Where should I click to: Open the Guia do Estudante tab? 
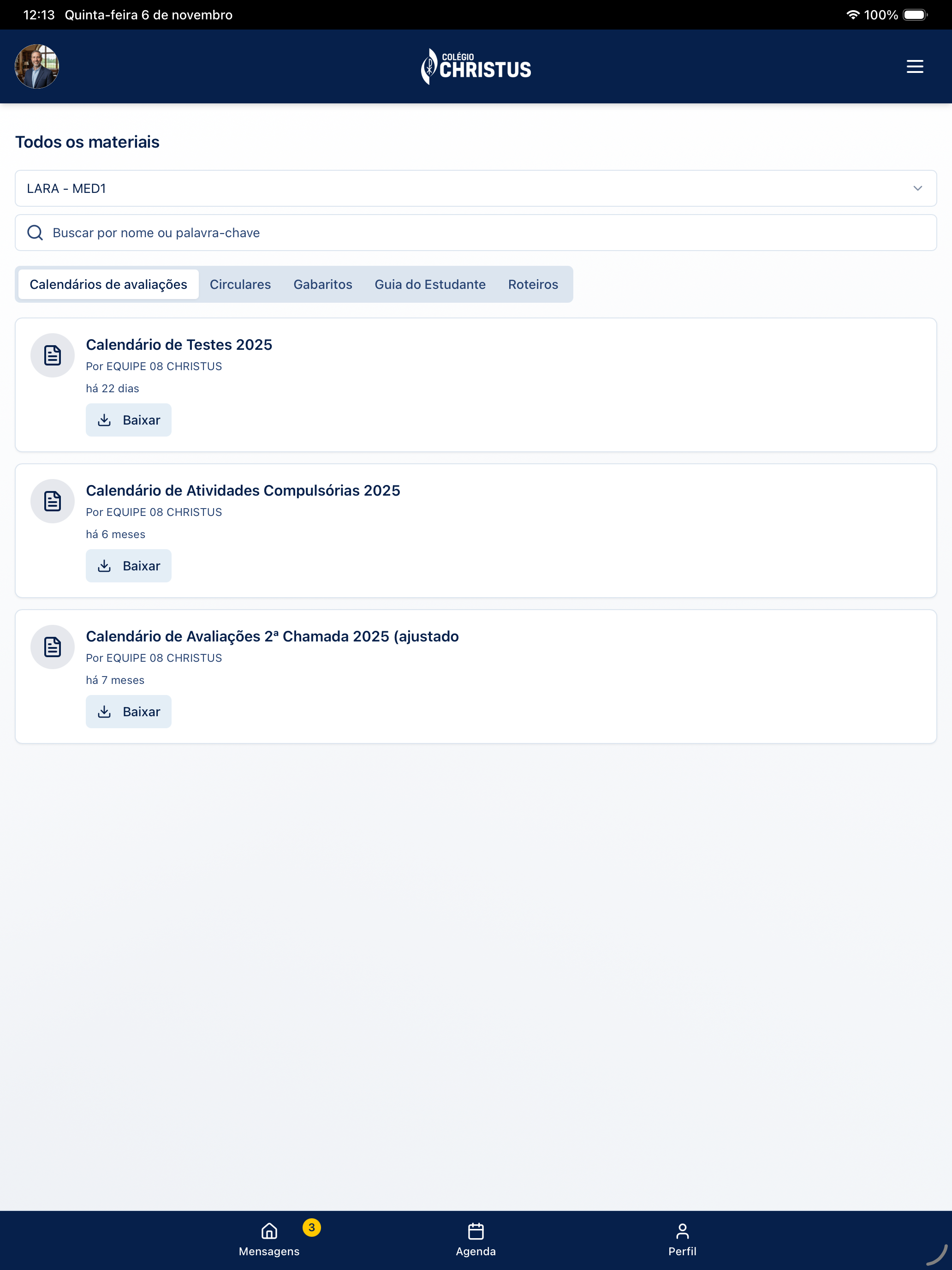click(430, 284)
